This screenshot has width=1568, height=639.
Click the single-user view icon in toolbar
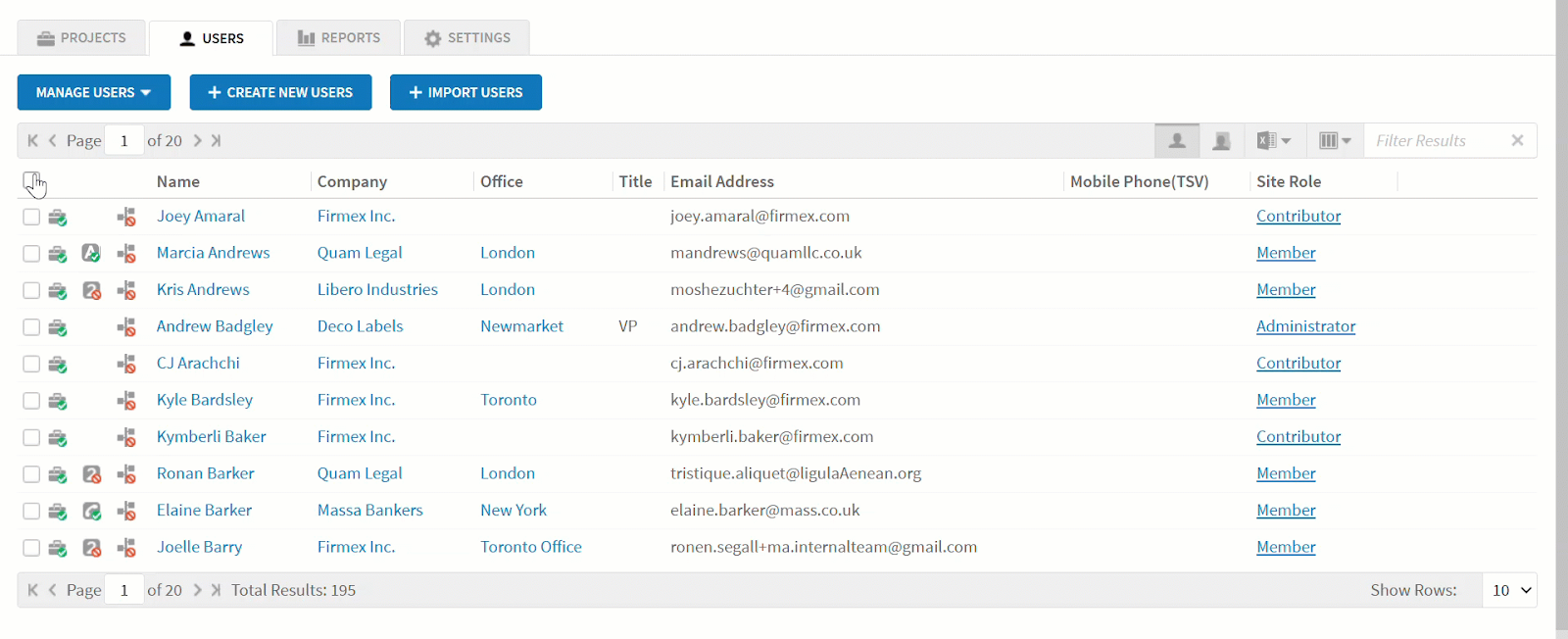(1177, 141)
